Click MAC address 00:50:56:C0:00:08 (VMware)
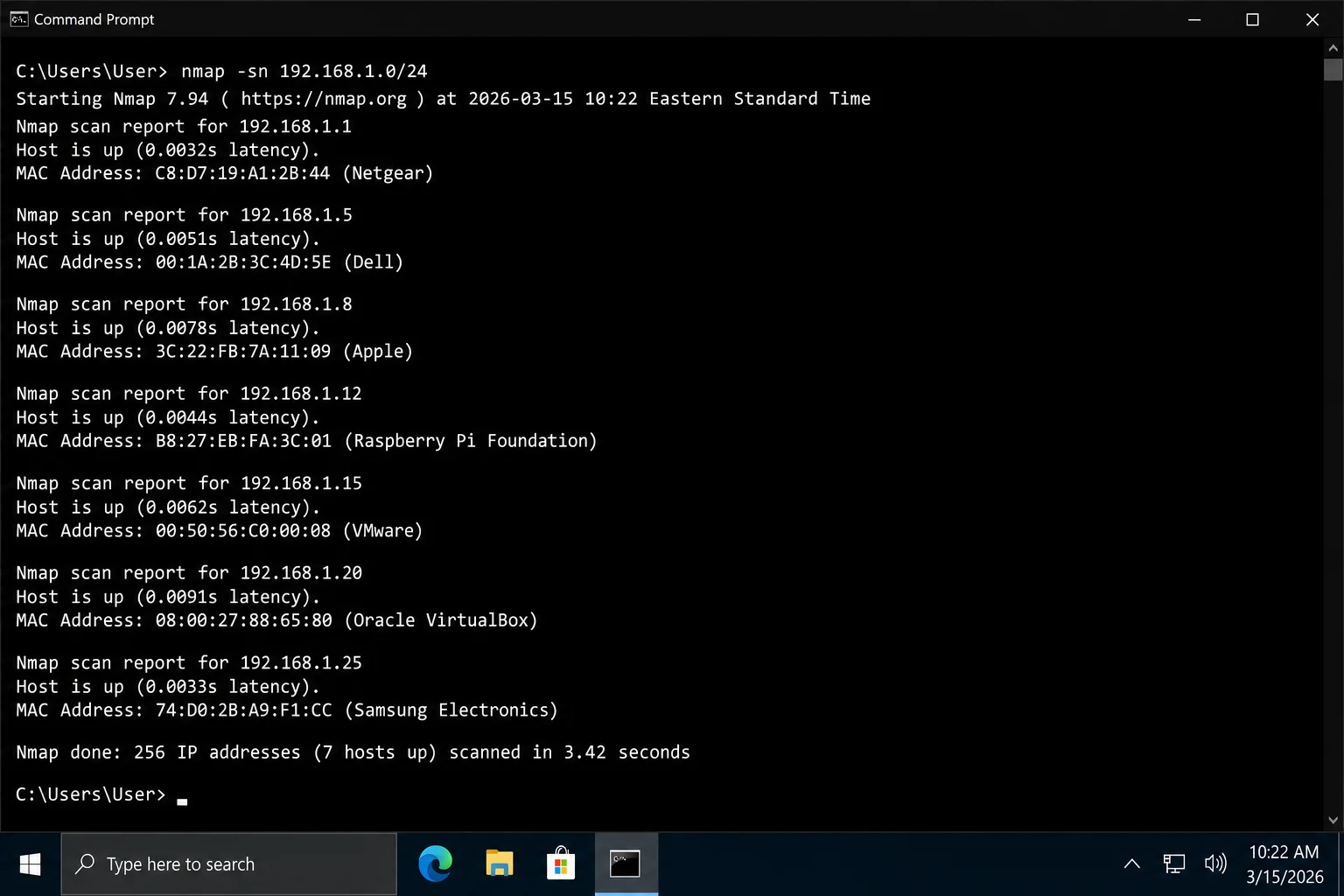Viewport: 1344px width, 896px height. click(220, 531)
